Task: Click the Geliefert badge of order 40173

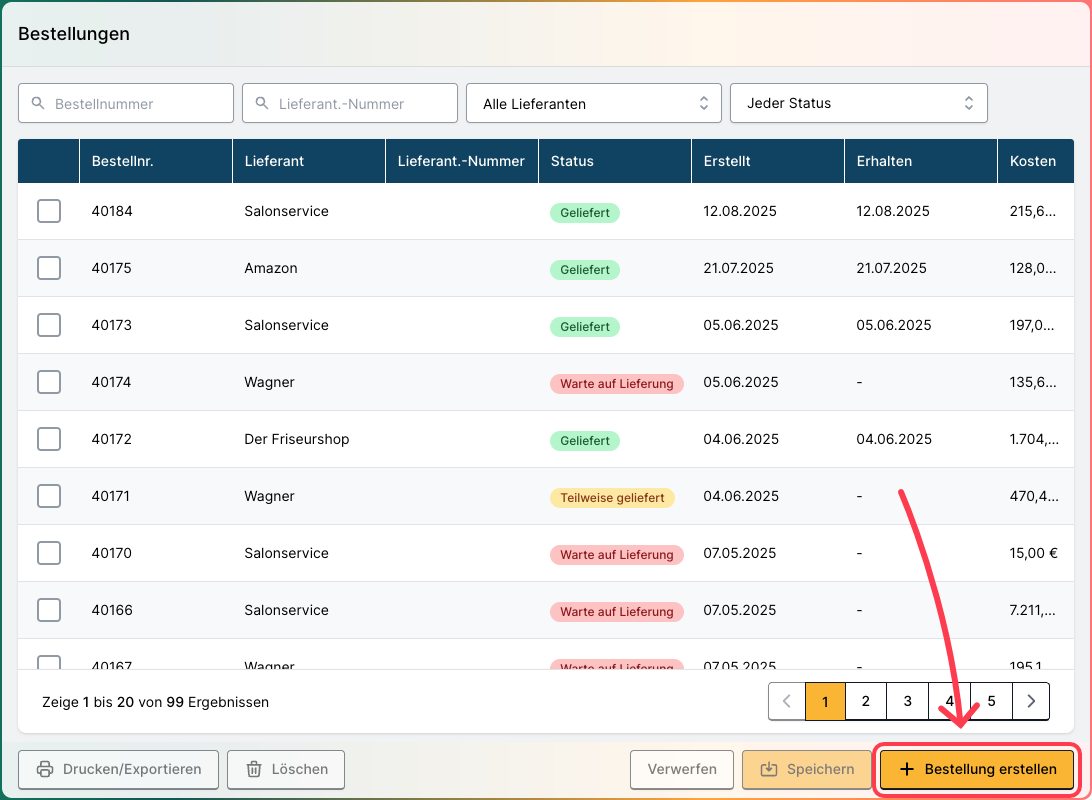Action: point(585,327)
